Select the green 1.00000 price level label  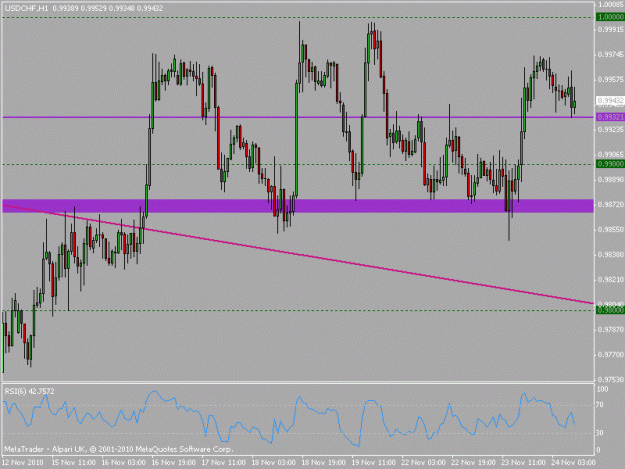610,17
